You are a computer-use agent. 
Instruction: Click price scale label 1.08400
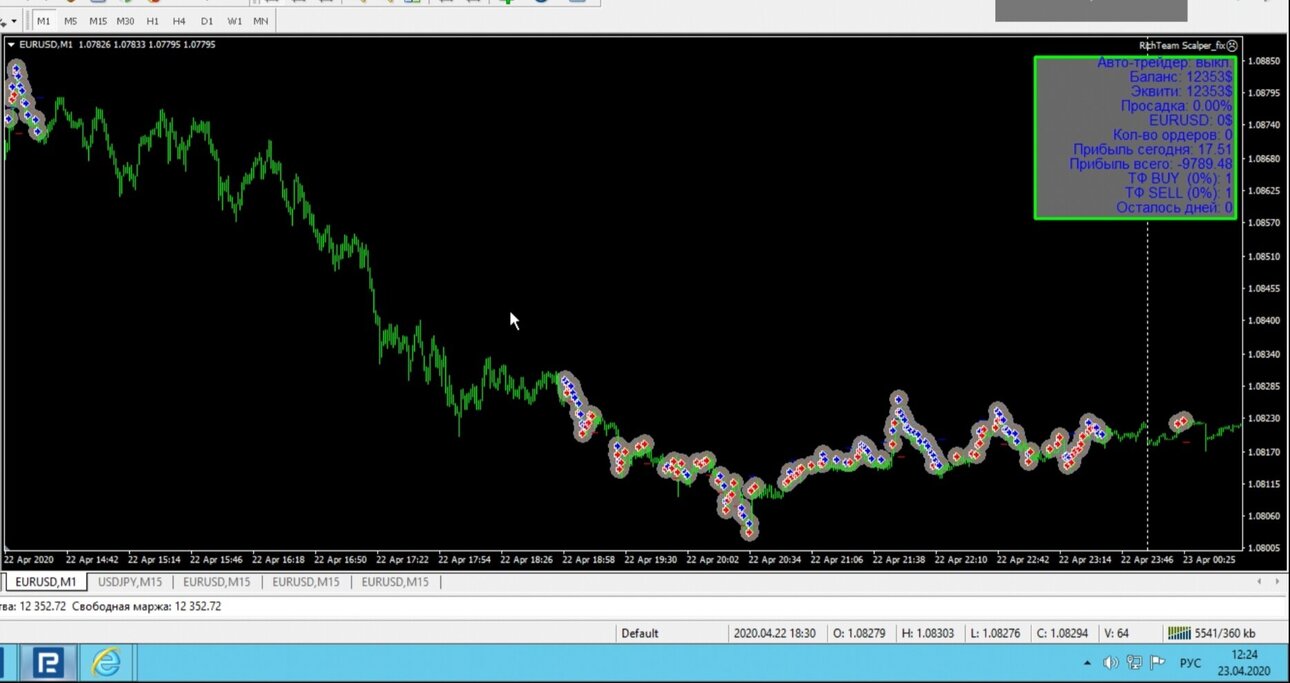click(x=1265, y=321)
